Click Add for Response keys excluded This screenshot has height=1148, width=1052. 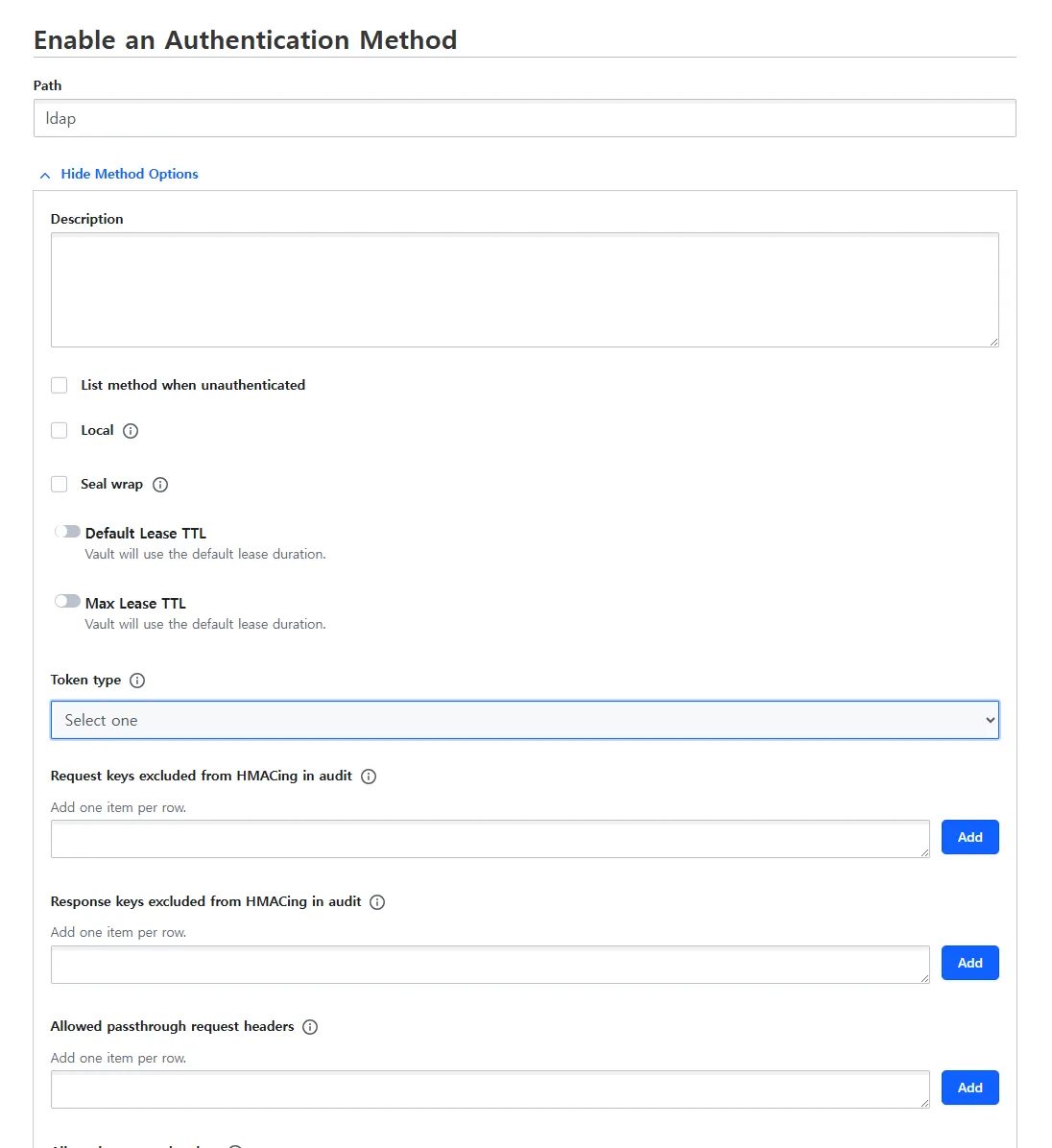point(969,963)
